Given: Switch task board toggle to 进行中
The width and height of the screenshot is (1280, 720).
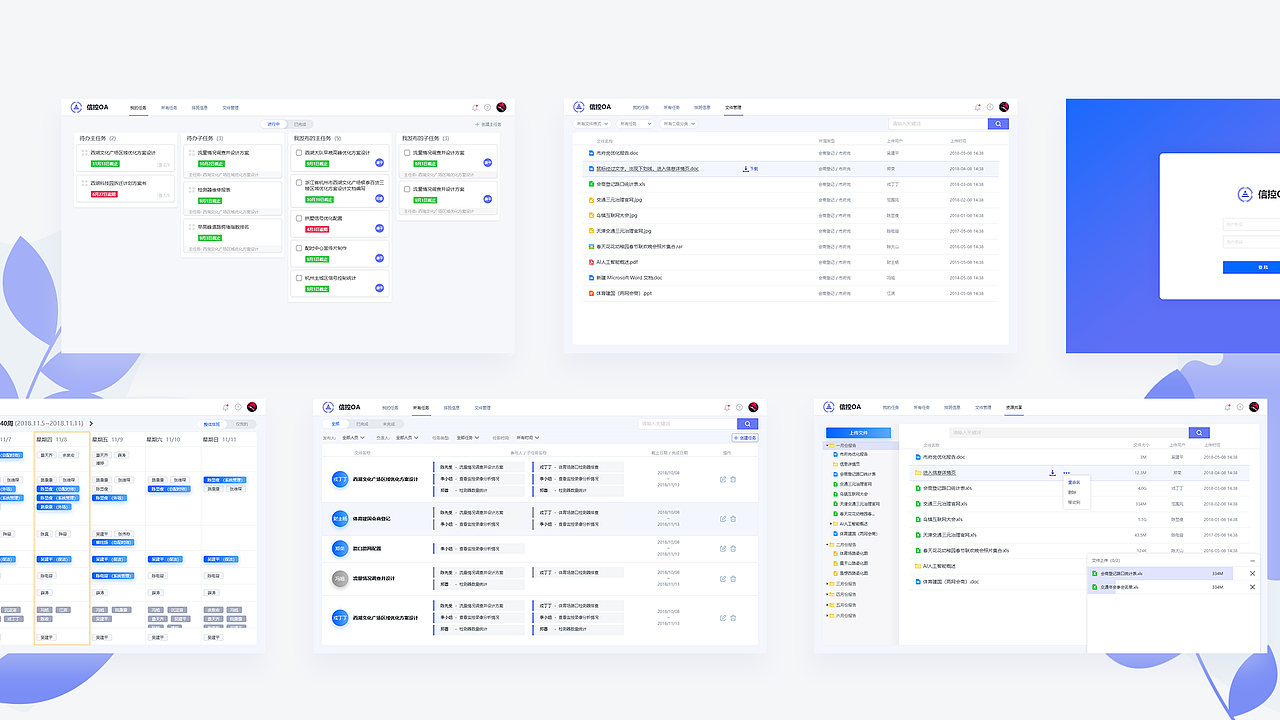Looking at the screenshot, I should click(x=273, y=124).
